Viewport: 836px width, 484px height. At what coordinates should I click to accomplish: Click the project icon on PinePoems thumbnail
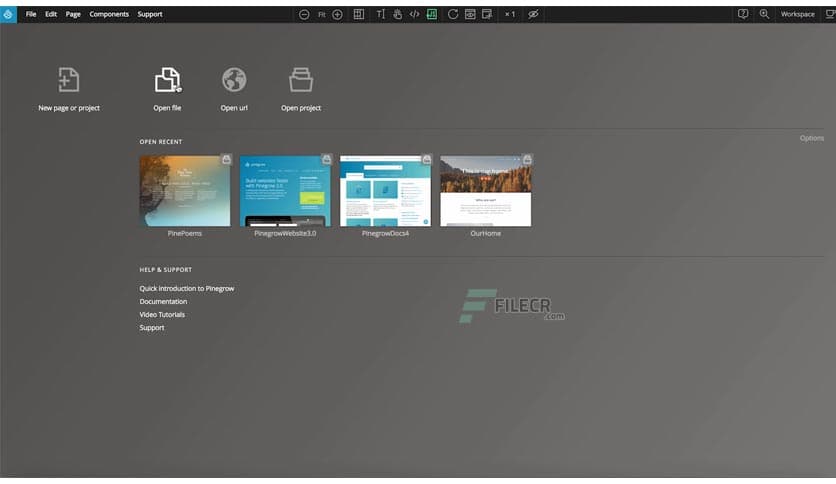coord(226,159)
